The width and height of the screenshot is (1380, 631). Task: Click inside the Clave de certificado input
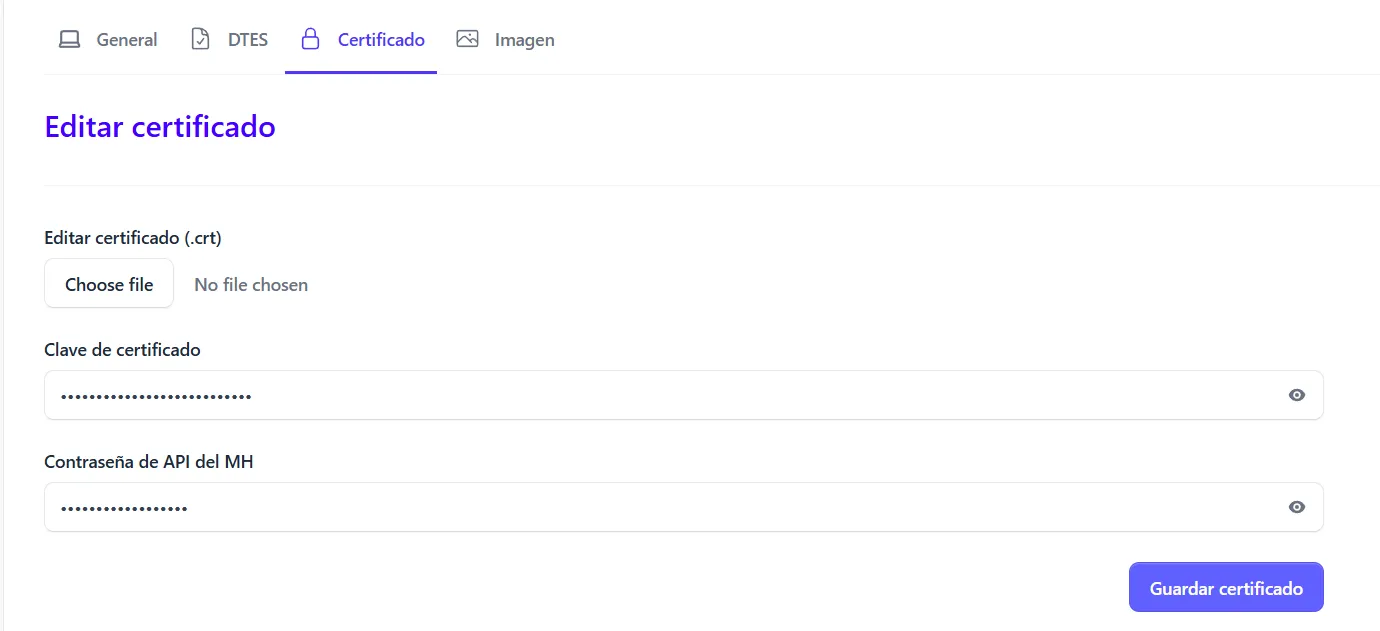(x=600, y=394)
